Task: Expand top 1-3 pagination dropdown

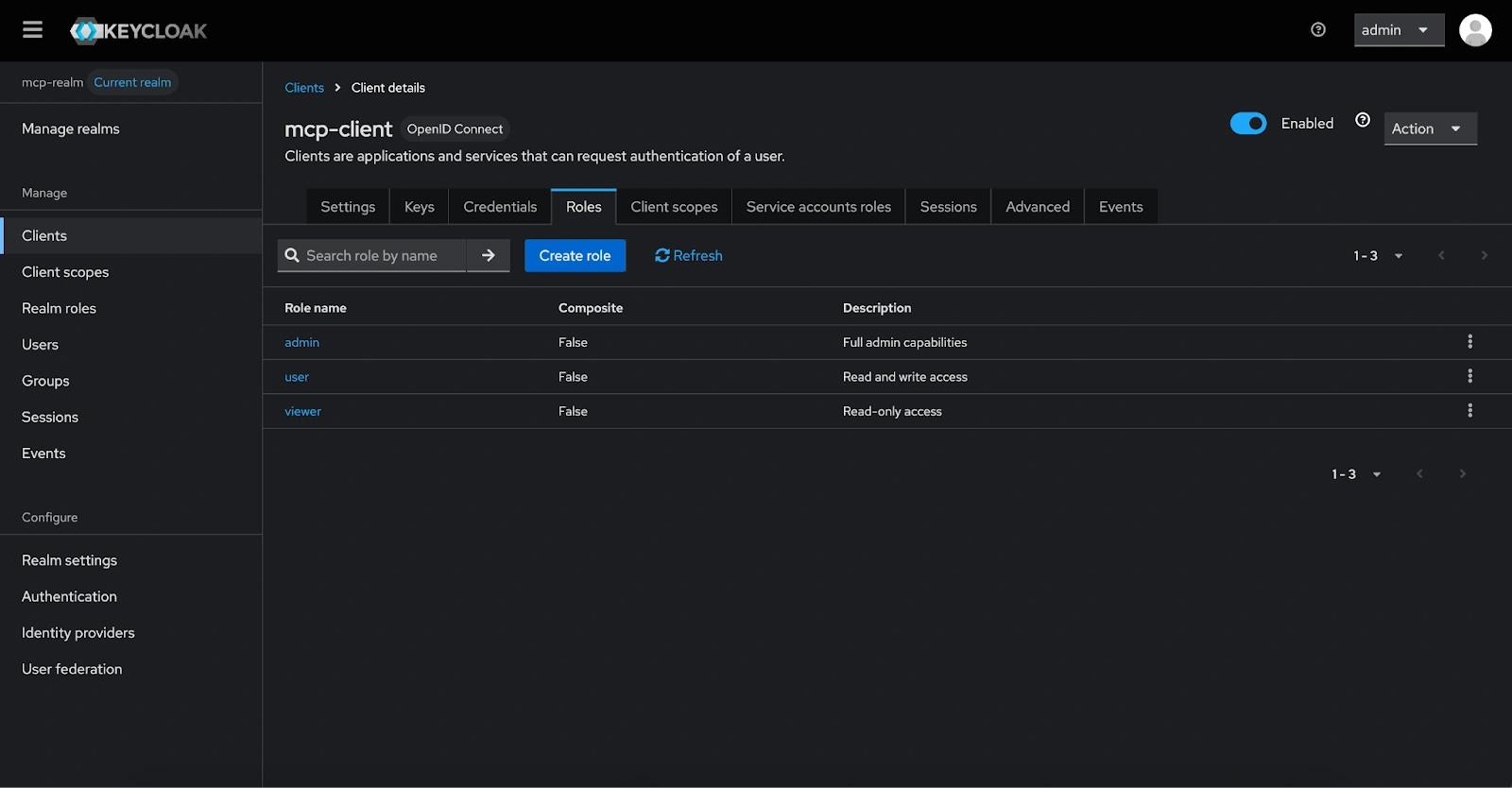Action: (x=1378, y=256)
